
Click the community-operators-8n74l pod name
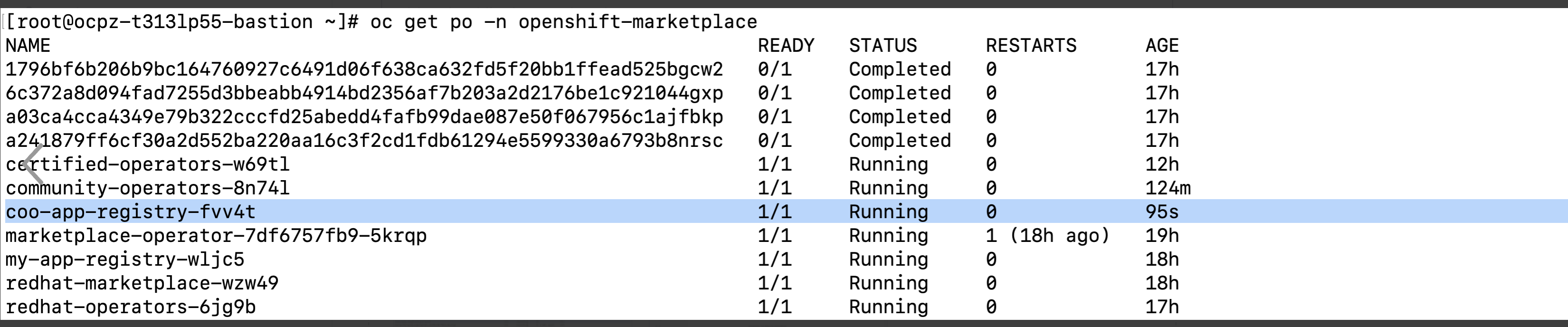point(148,188)
